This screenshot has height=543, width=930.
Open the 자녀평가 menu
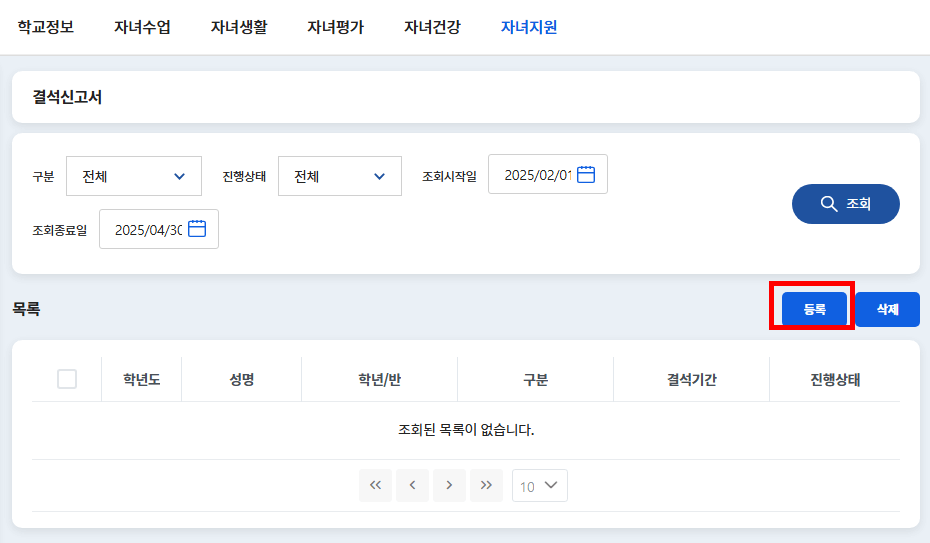336,27
